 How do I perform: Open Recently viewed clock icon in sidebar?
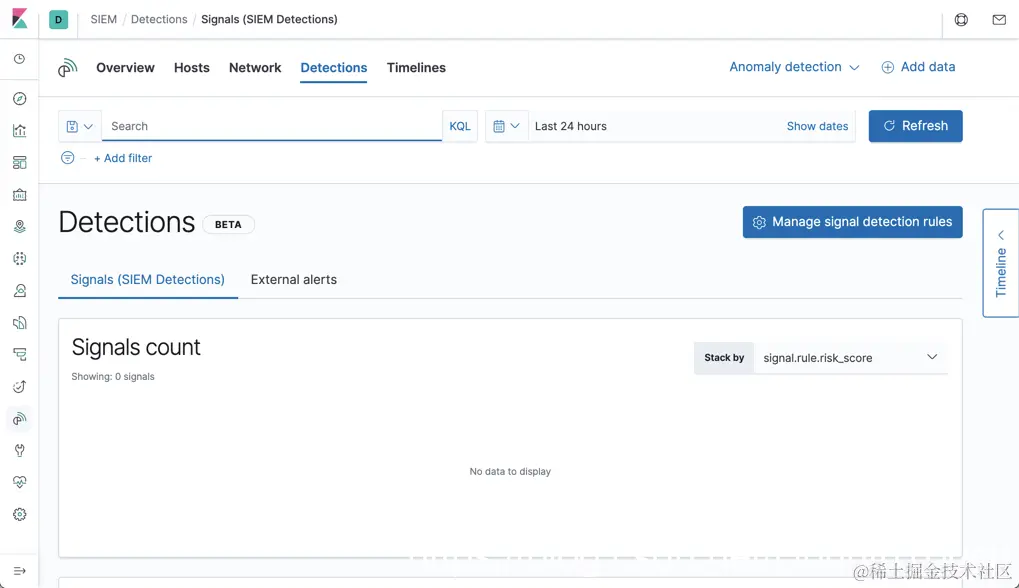(19, 59)
